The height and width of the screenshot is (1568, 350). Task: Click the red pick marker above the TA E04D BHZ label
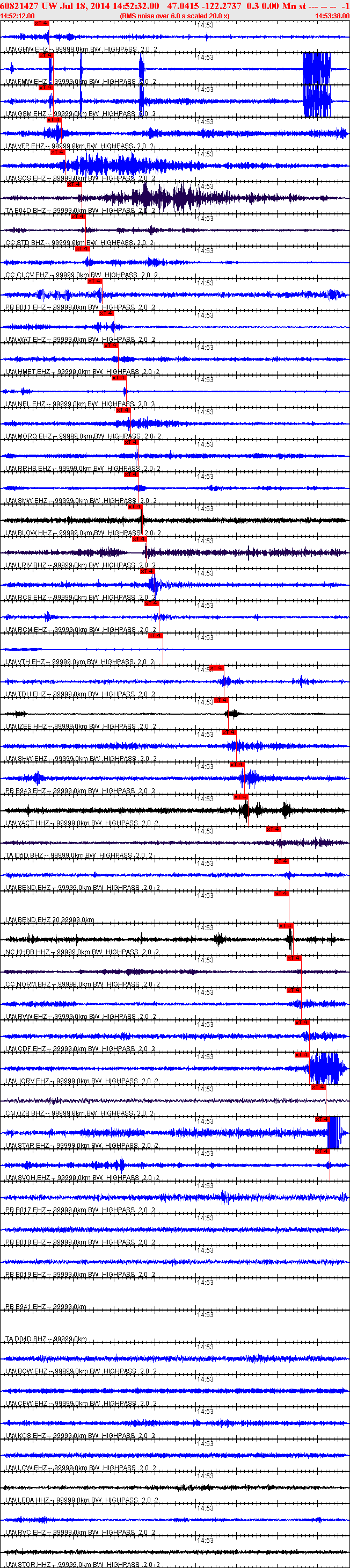pyautogui.click(x=74, y=184)
